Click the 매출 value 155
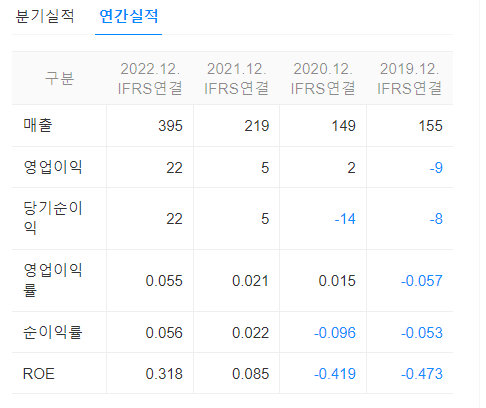The height and width of the screenshot is (408, 486). click(x=430, y=126)
